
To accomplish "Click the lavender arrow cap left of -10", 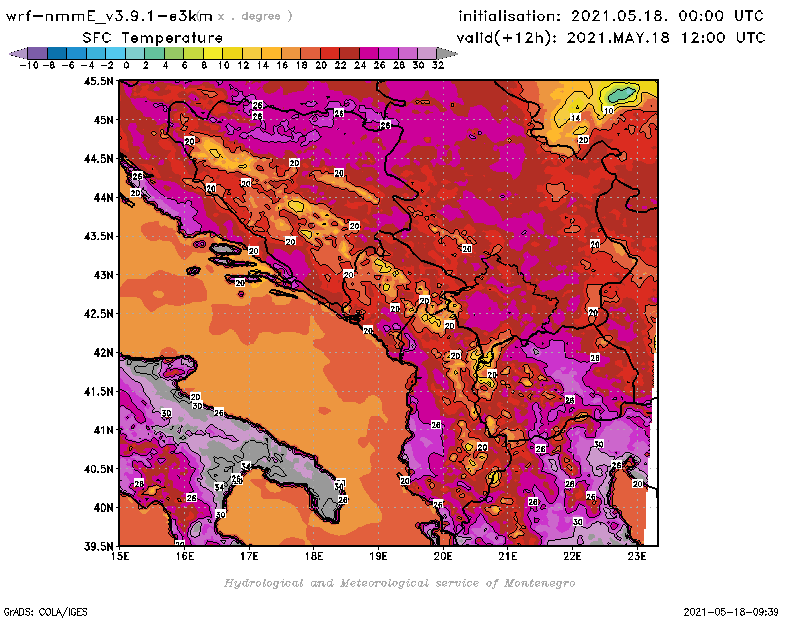I will pyautogui.click(x=19, y=53).
